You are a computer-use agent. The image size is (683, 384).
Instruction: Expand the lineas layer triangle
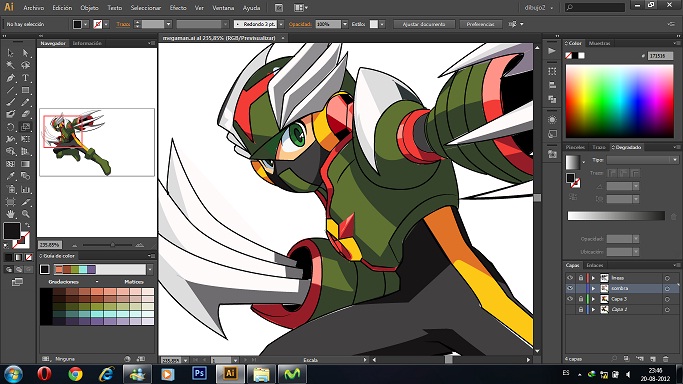tap(593, 278)
